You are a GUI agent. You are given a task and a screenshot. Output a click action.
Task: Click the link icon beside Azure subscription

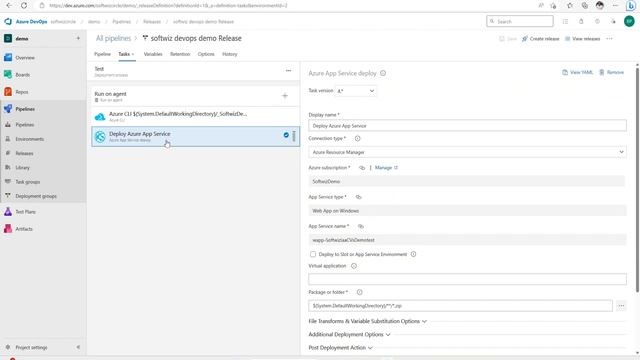362,168
